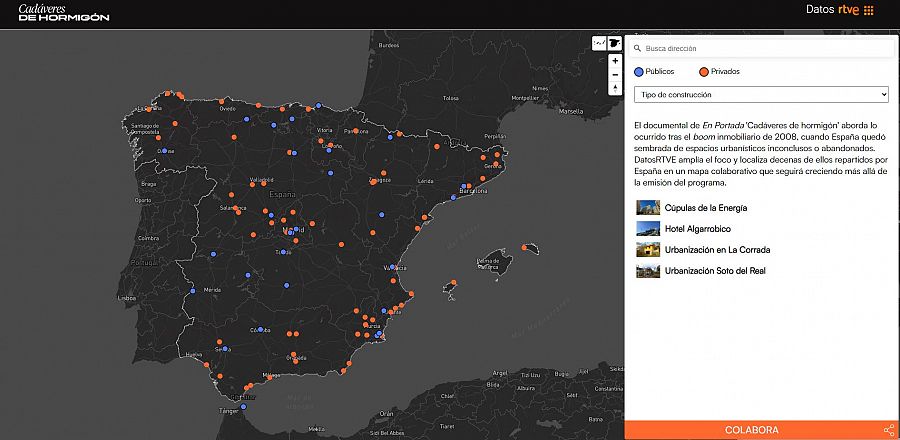This screenshot has width=900, height=440.
Task: Select the blue marker at Ourense
Action: (164, 151)
